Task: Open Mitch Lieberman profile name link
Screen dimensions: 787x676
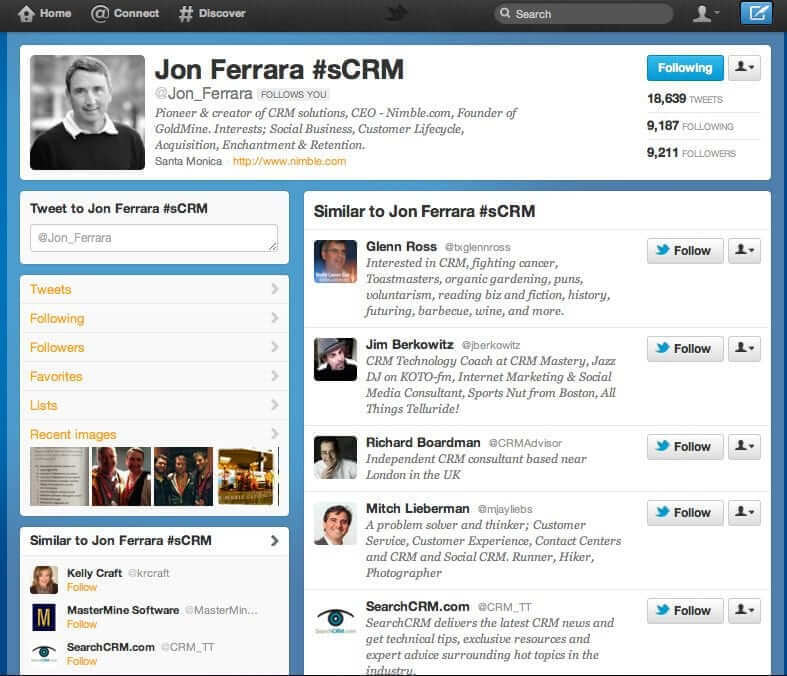Action: [x=418, y=508]
